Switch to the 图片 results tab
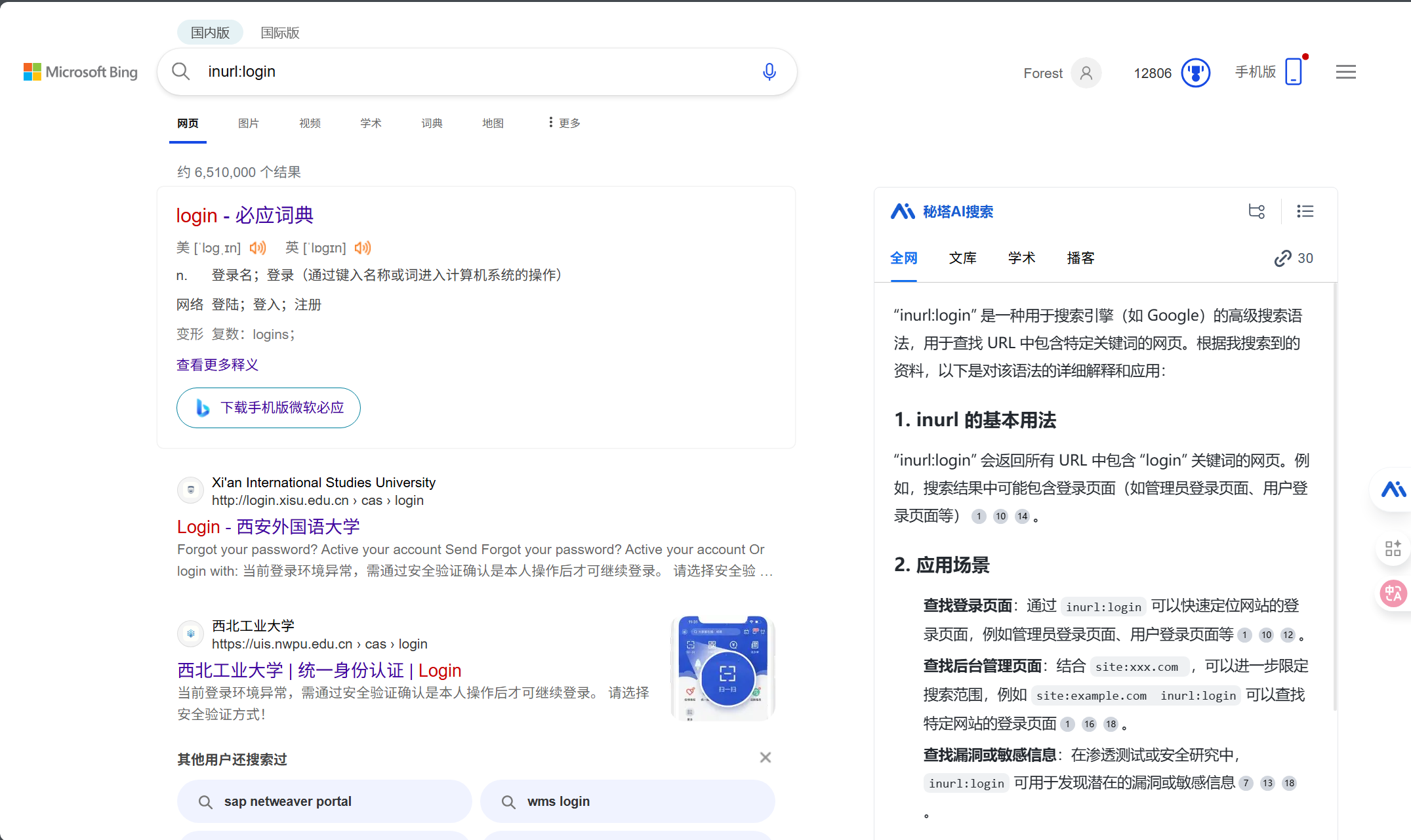 coord(248,123)
